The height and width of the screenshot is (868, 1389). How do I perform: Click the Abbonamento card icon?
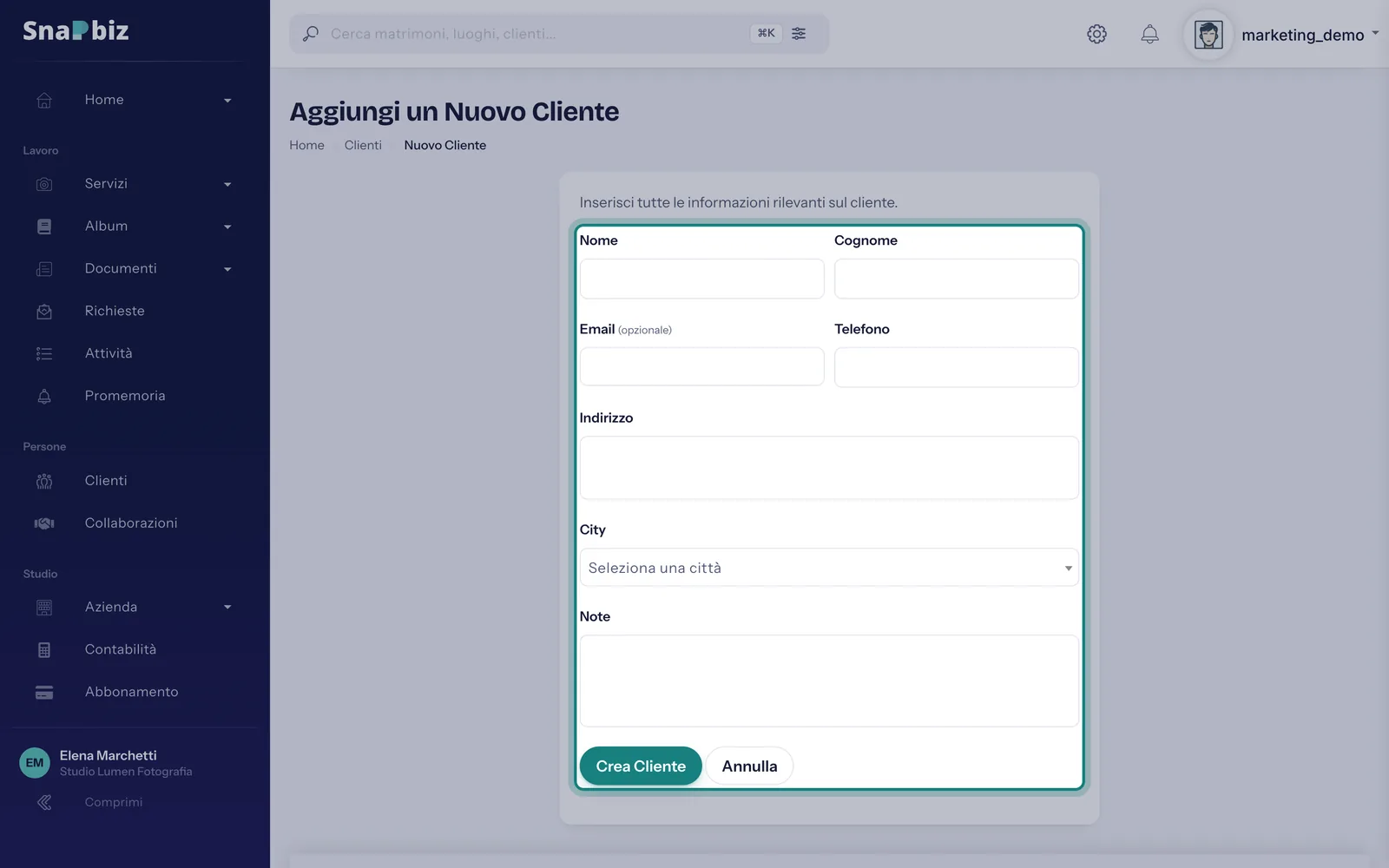[44, 693]
